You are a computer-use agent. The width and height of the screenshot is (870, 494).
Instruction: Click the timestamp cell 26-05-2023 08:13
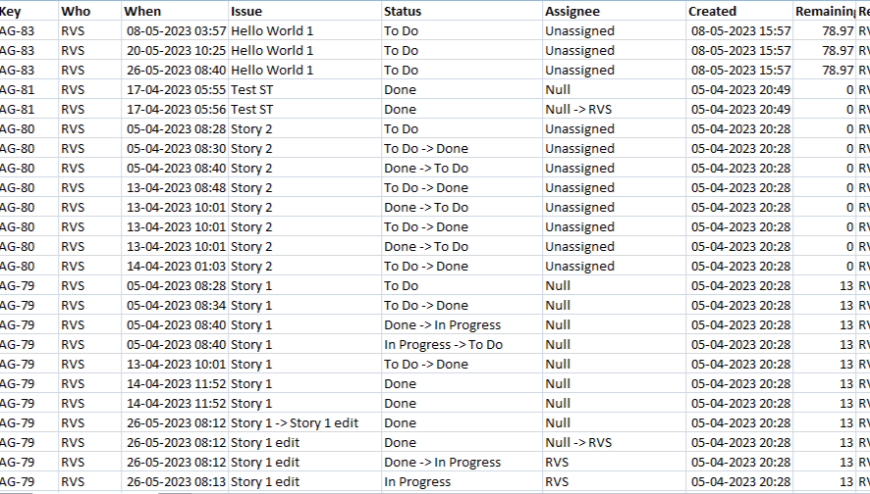[x=176, y=482]
